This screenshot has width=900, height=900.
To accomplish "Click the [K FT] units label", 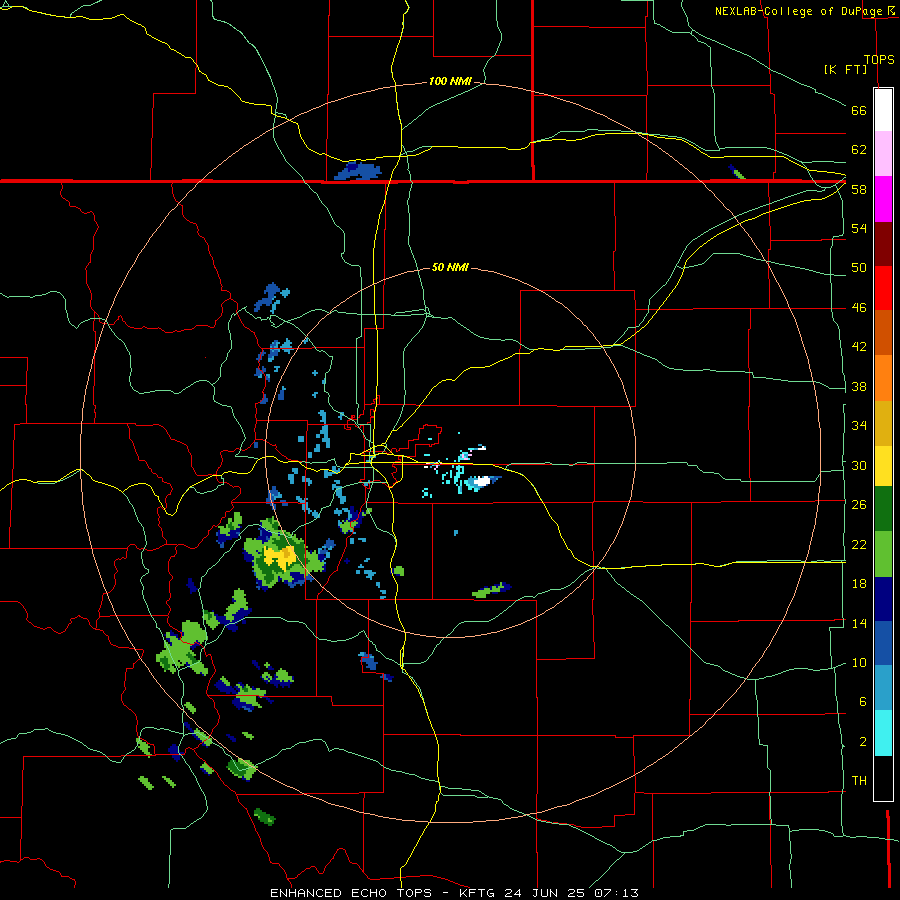I will pos(845,69).
